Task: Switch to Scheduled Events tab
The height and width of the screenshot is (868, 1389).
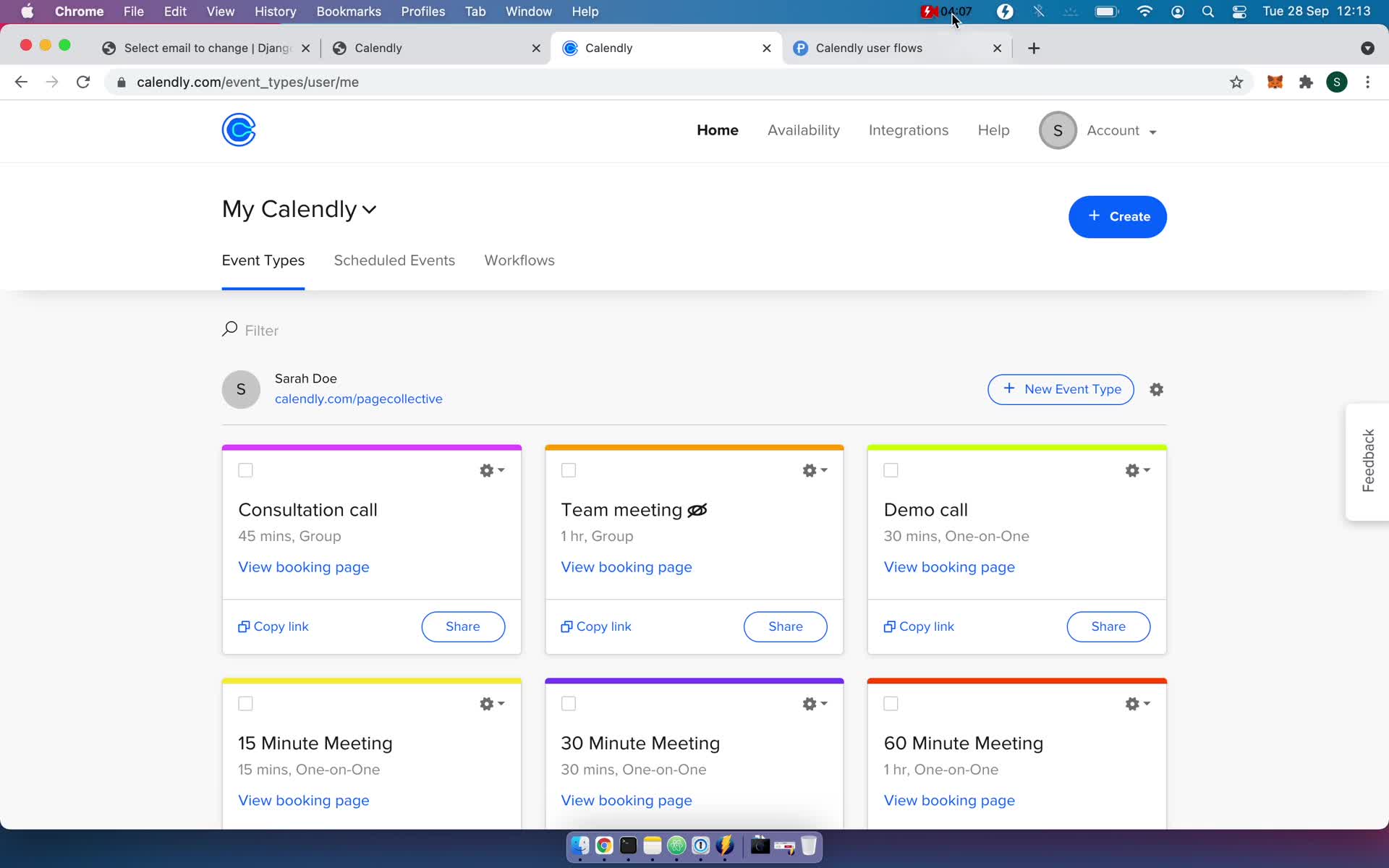Action: click(394, 260)
